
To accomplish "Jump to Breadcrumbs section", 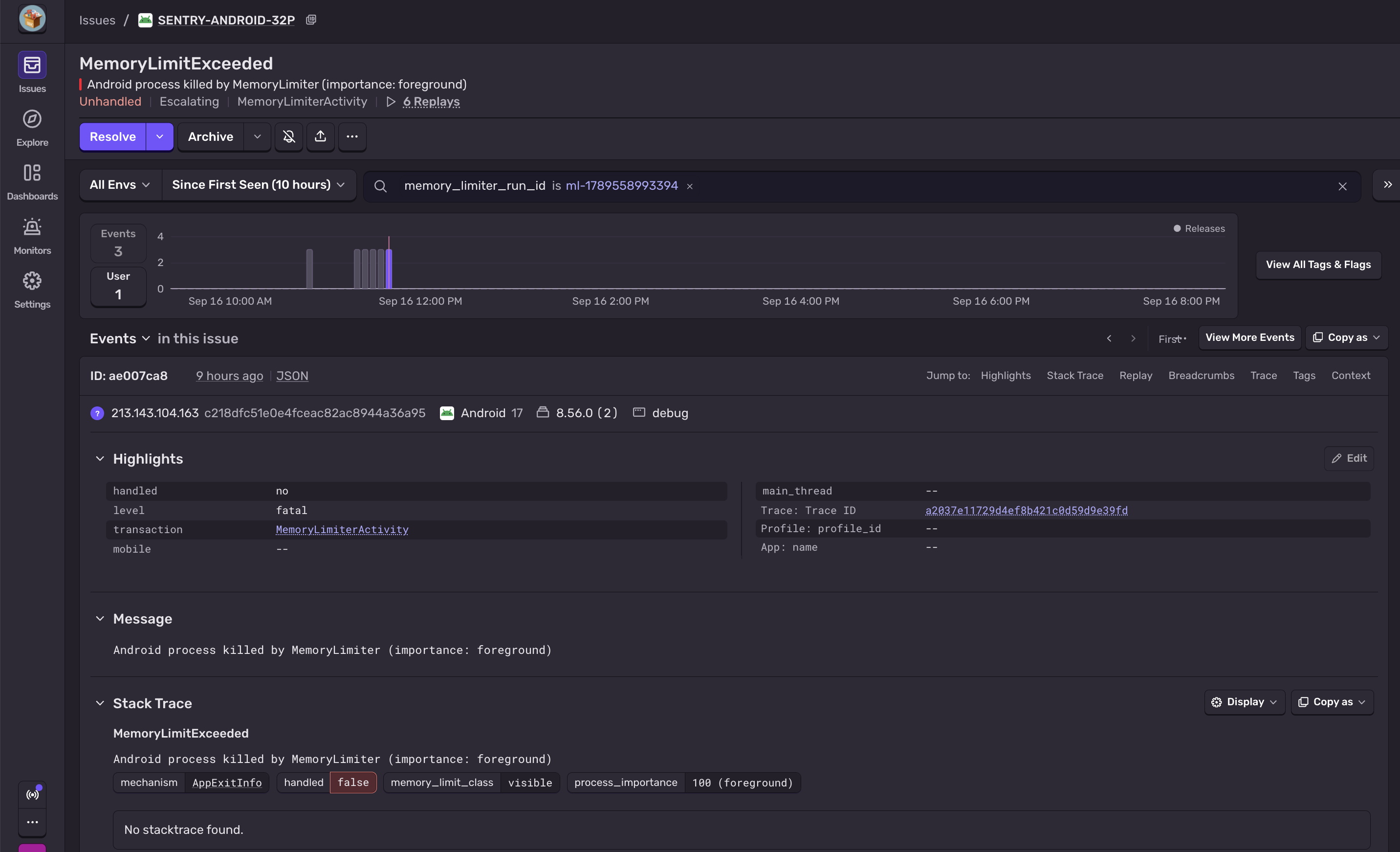I will pos(1201,375).
